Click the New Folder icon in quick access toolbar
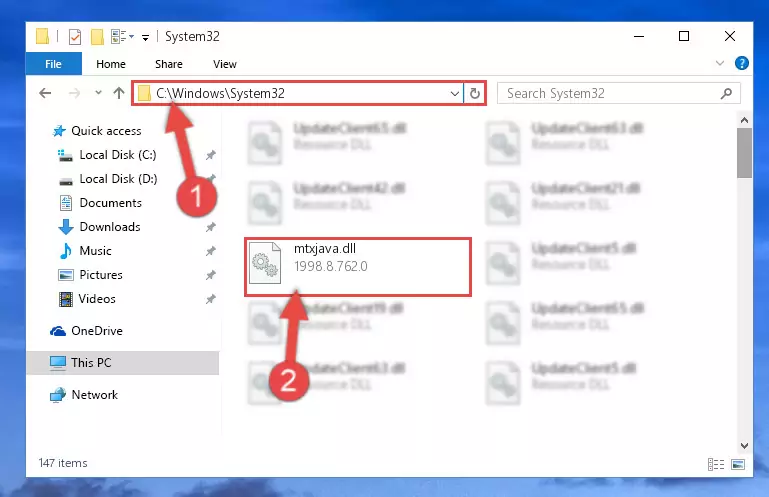This screenshot has width=769, height=497. [x=97, y=37]
